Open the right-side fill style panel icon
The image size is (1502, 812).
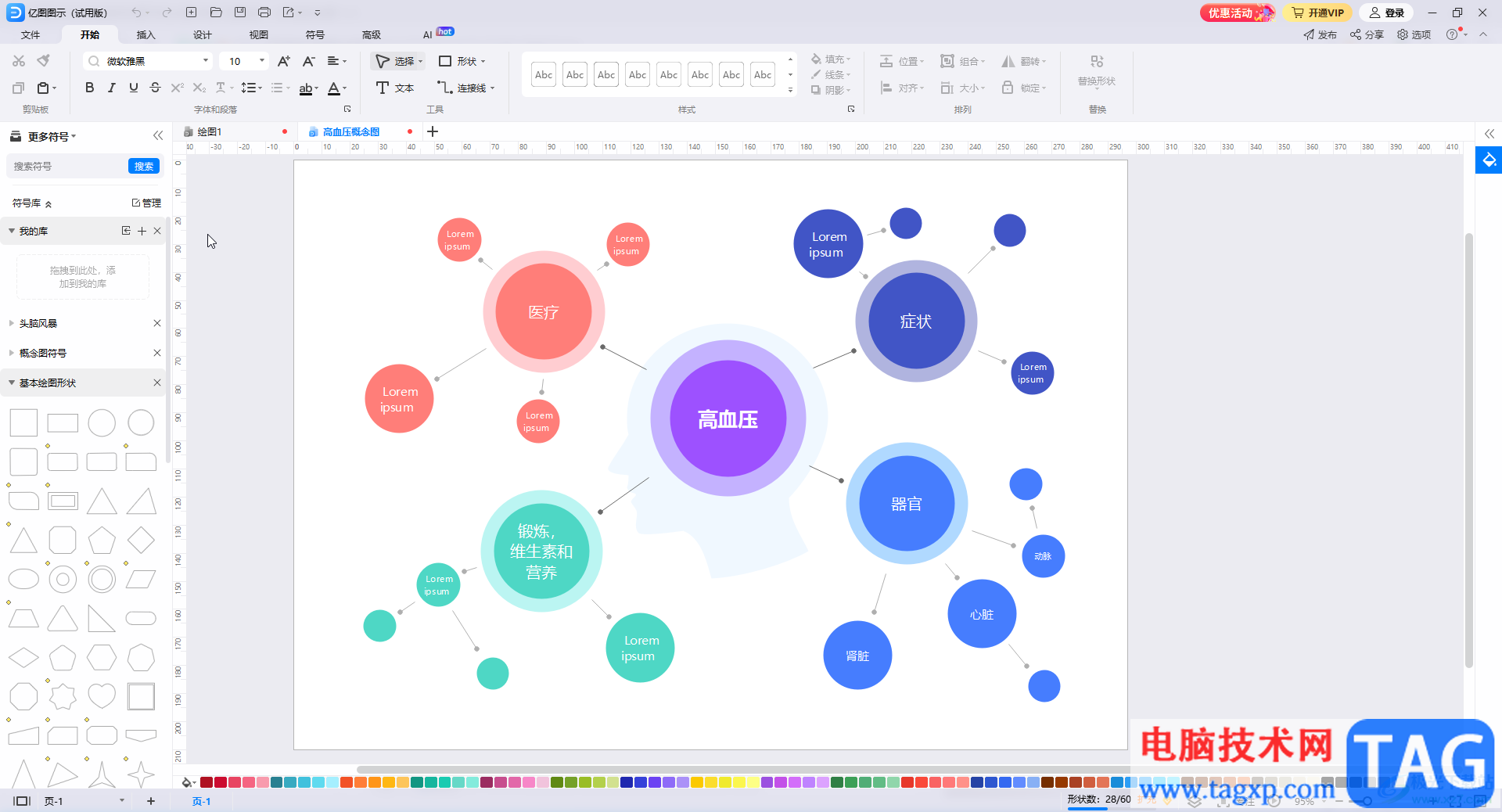[1489, 160]
